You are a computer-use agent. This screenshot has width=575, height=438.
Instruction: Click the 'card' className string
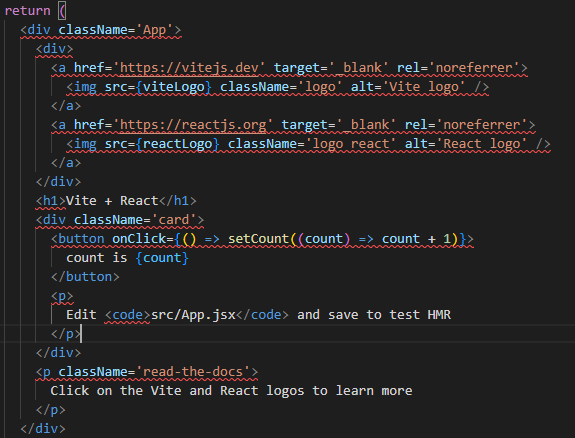tap(173, 220)
